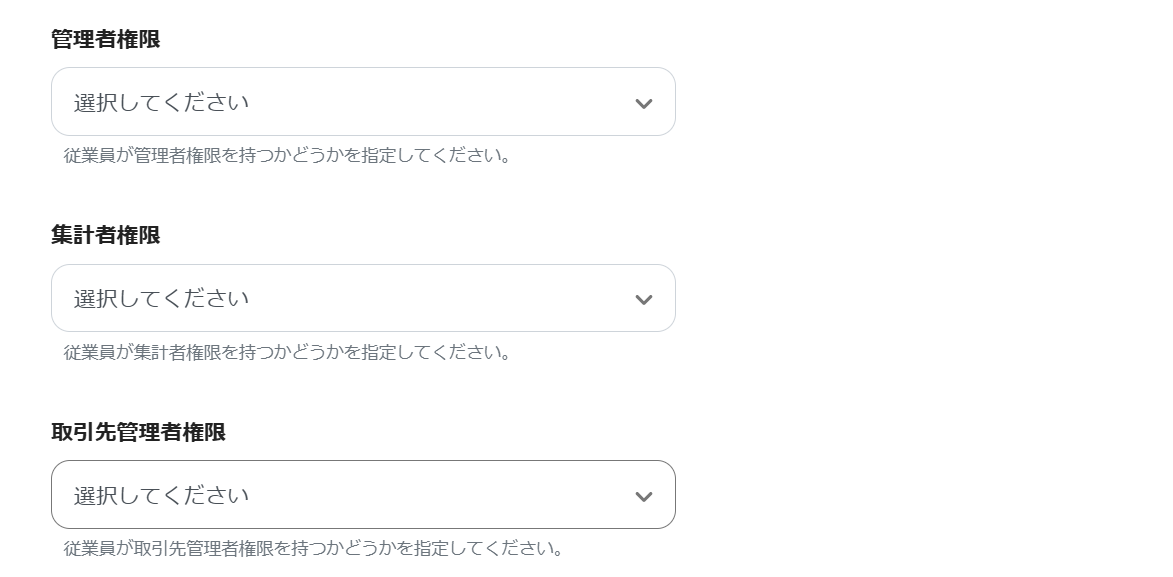Select the word 従業員 in 取引先管理者権限 hint
This screenshot has height=577, width=1173.
90,549
